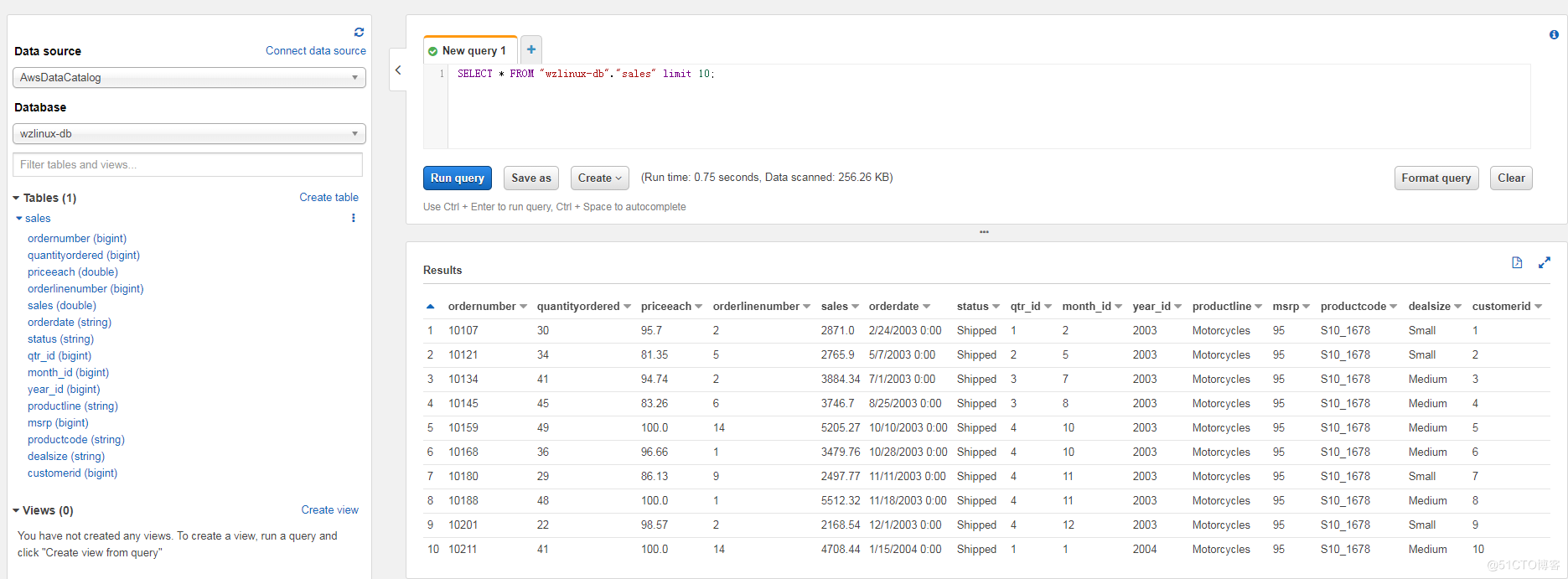Open dealsize column sort caret
1568x579 pixels.
(x=1457, y=307)
